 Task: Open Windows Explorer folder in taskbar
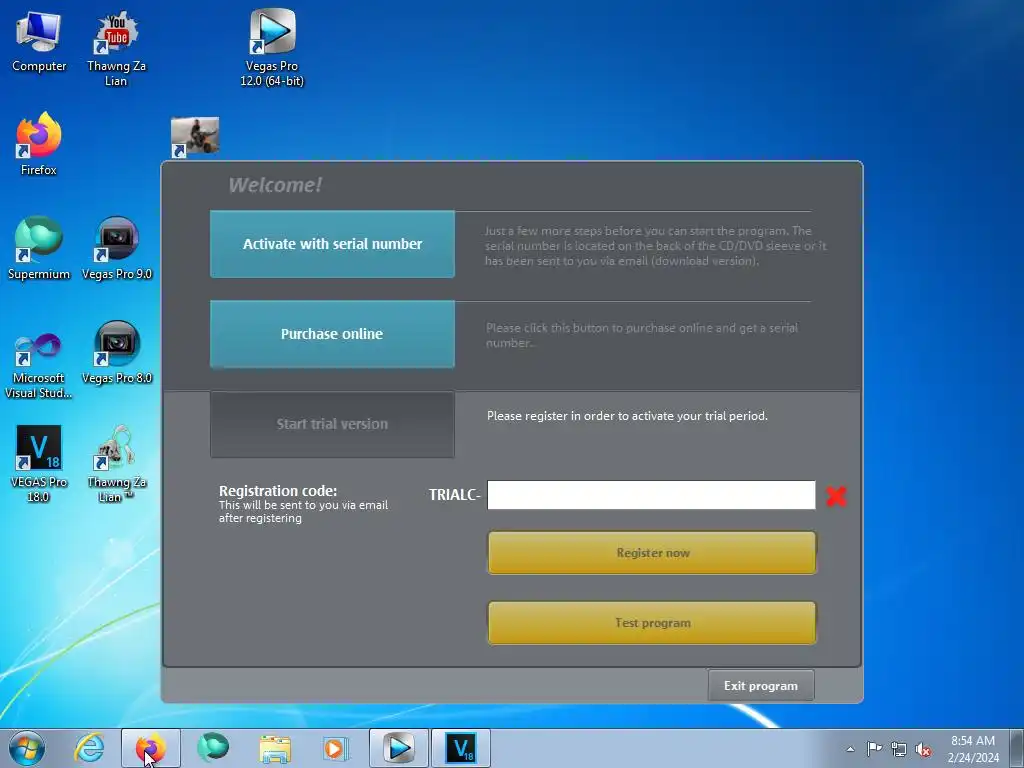[x=275, y=748]
